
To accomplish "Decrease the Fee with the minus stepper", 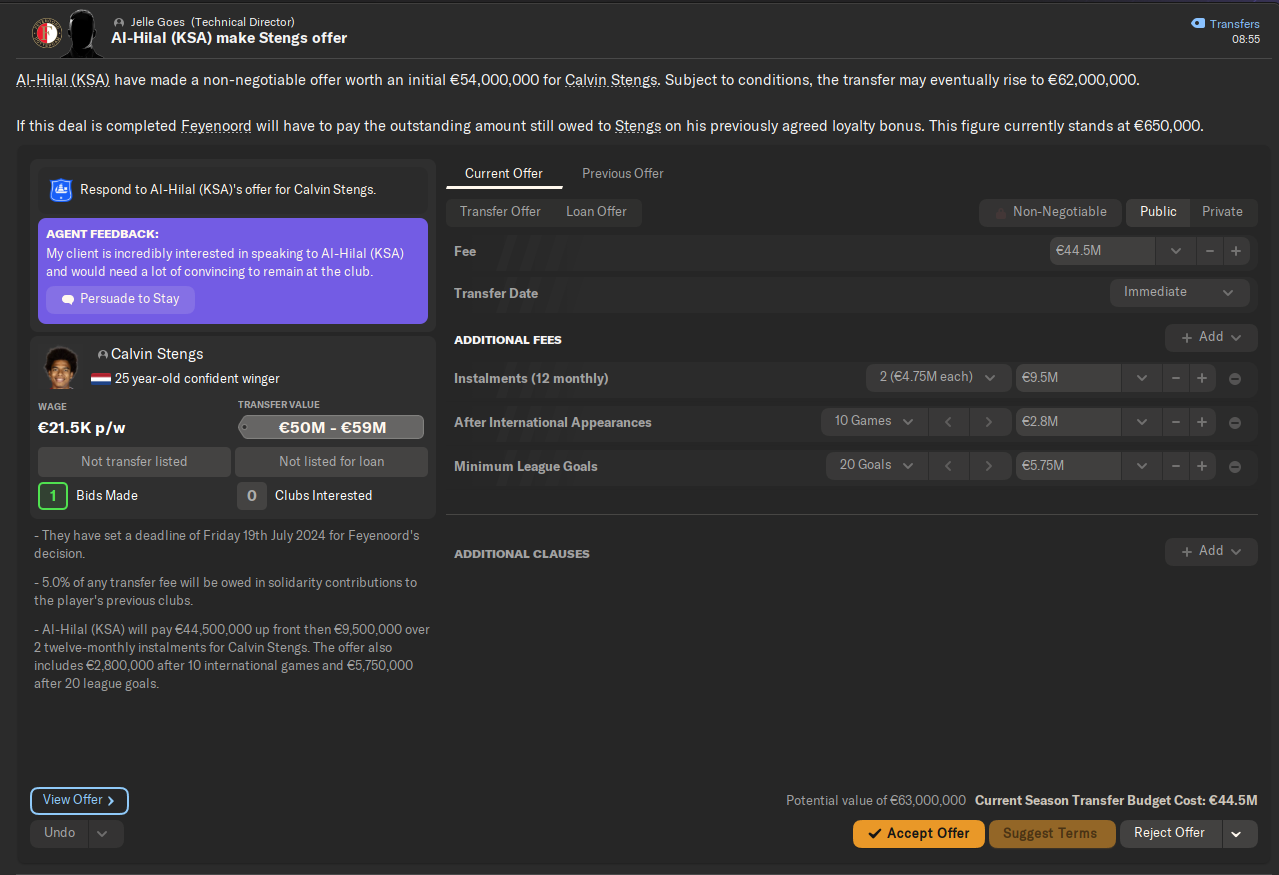I will (x=1210, y=251).
